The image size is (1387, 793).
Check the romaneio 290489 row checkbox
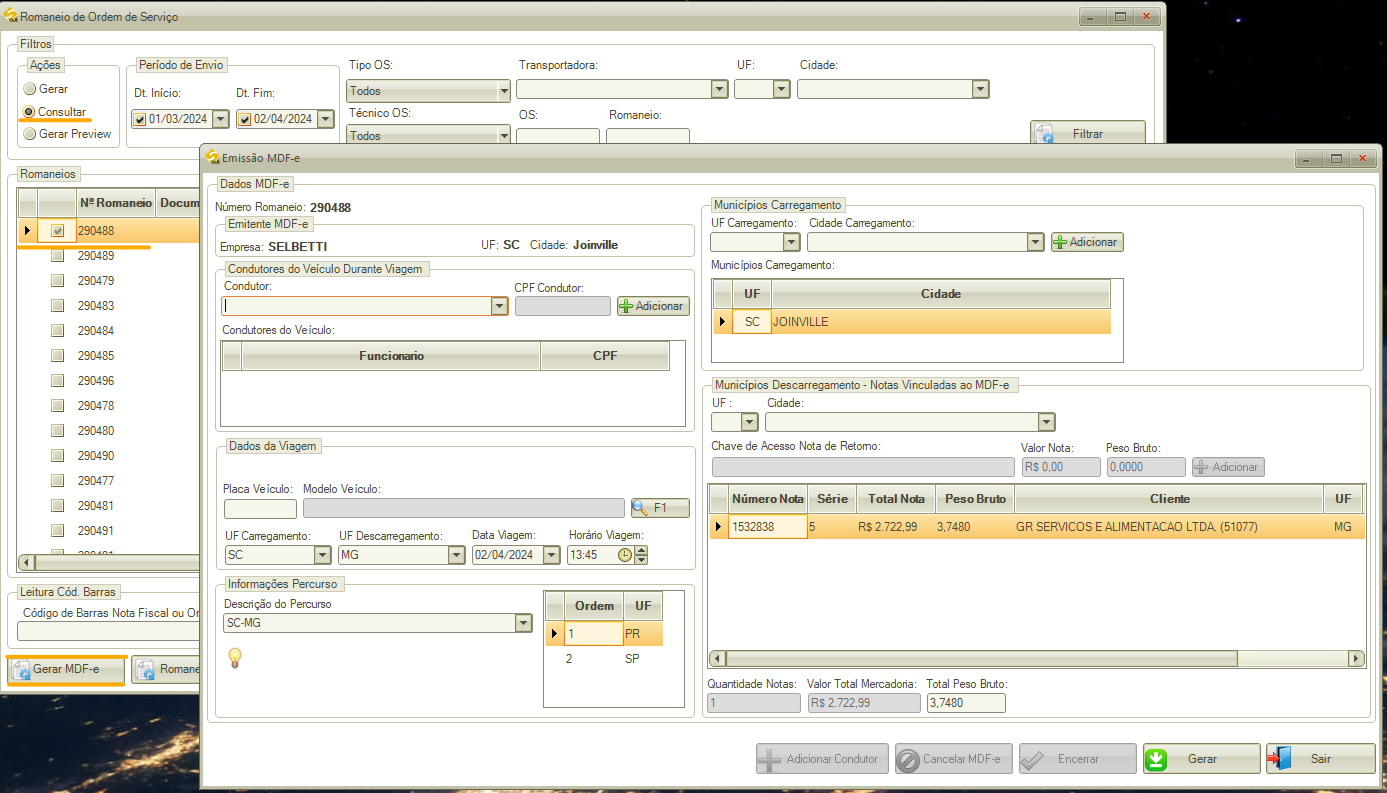click(57, 256)
